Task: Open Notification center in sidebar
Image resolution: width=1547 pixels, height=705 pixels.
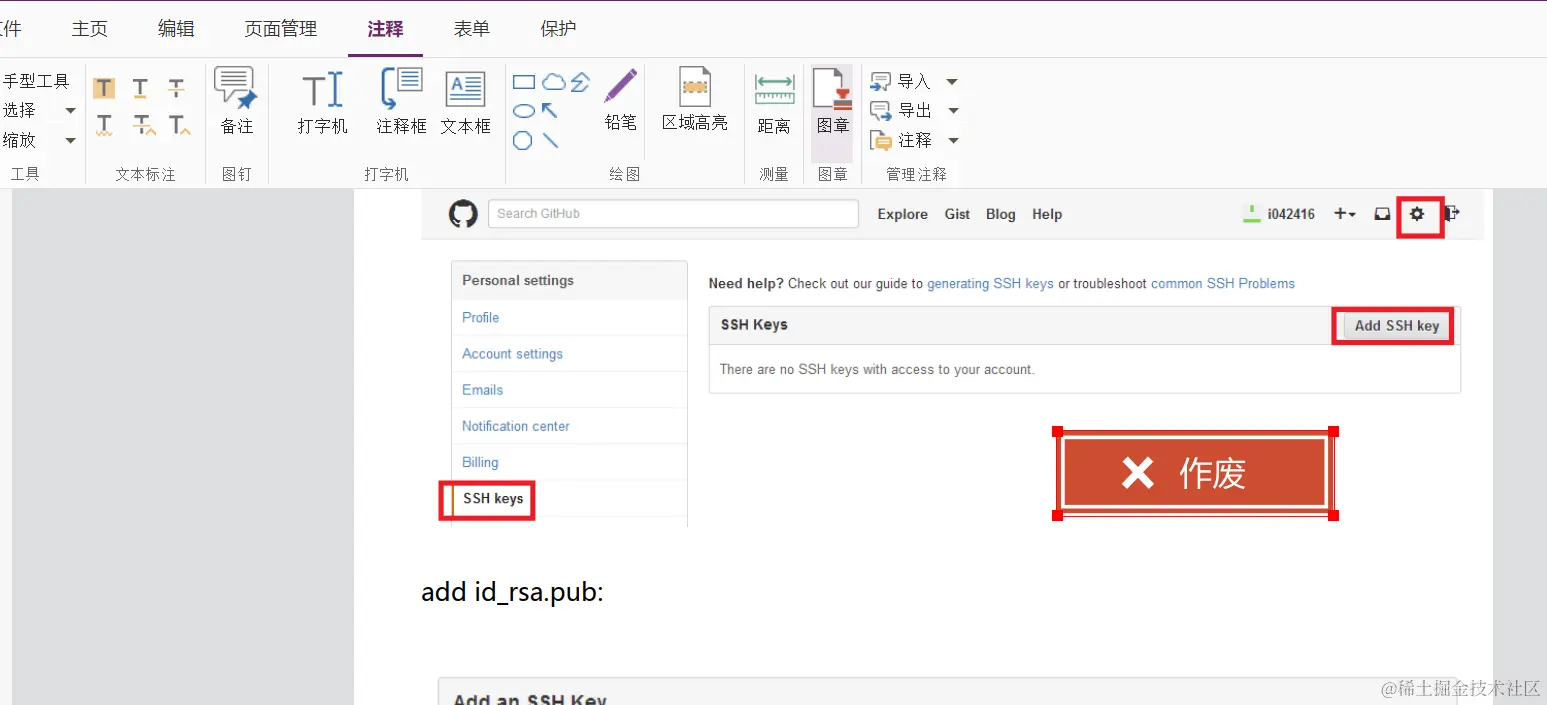Action: [515, 426]
